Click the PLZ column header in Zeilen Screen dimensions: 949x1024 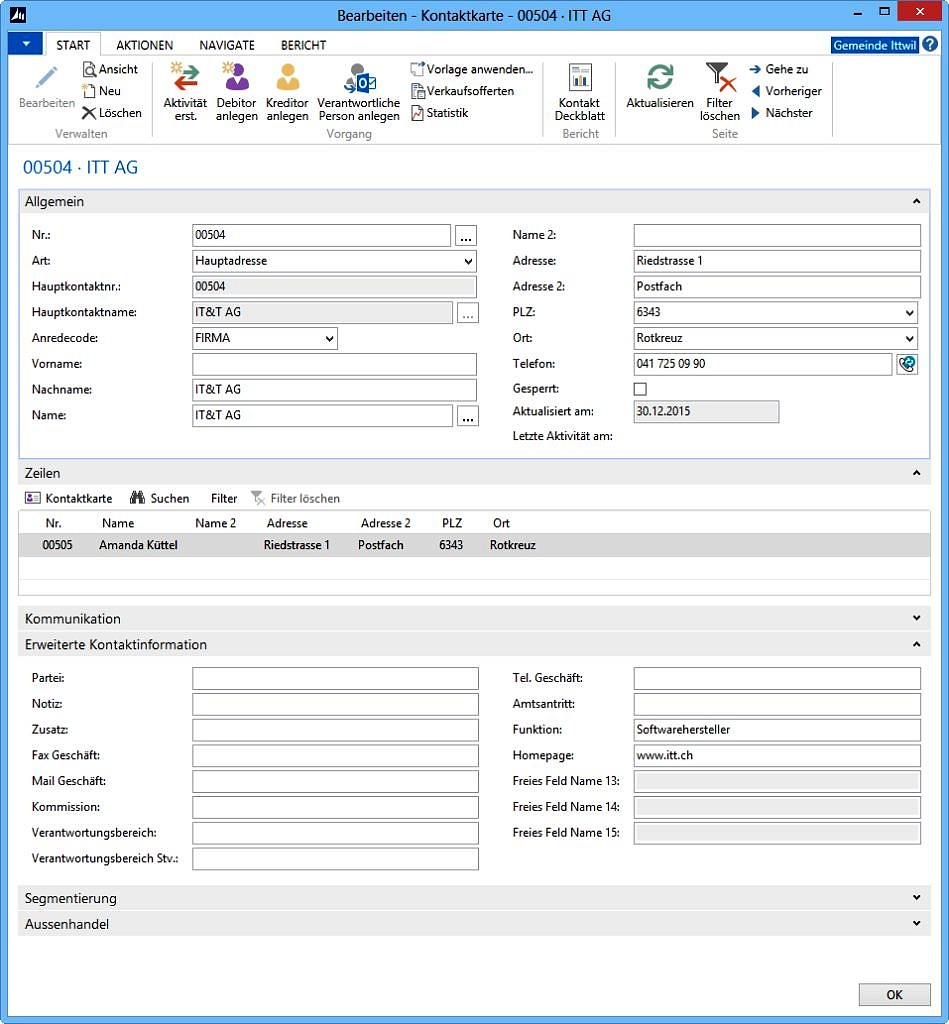tap(451, 523)
